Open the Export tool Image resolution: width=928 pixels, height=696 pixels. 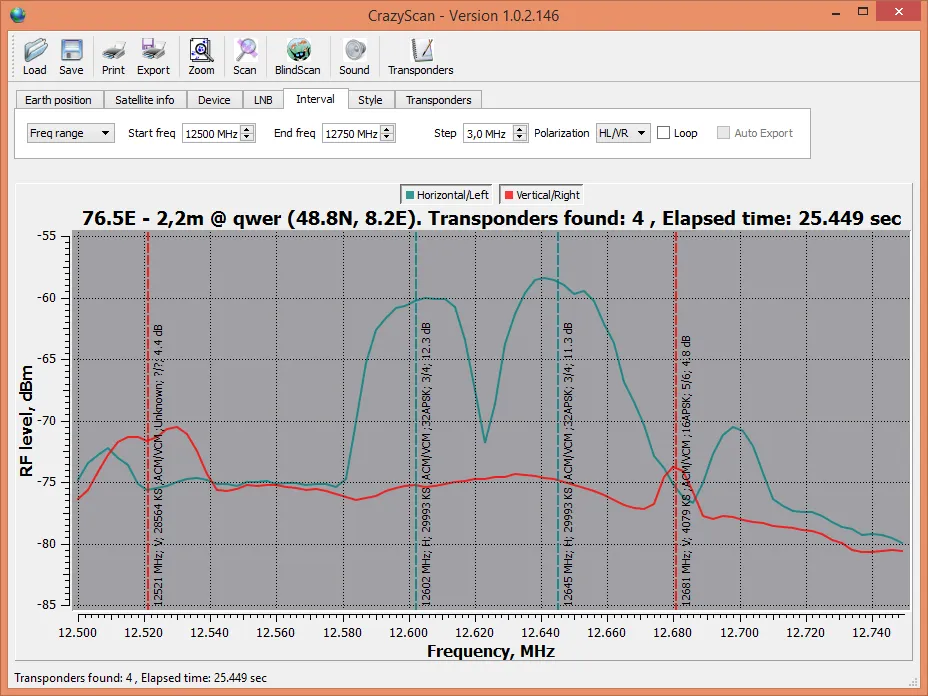coord(153,57)
